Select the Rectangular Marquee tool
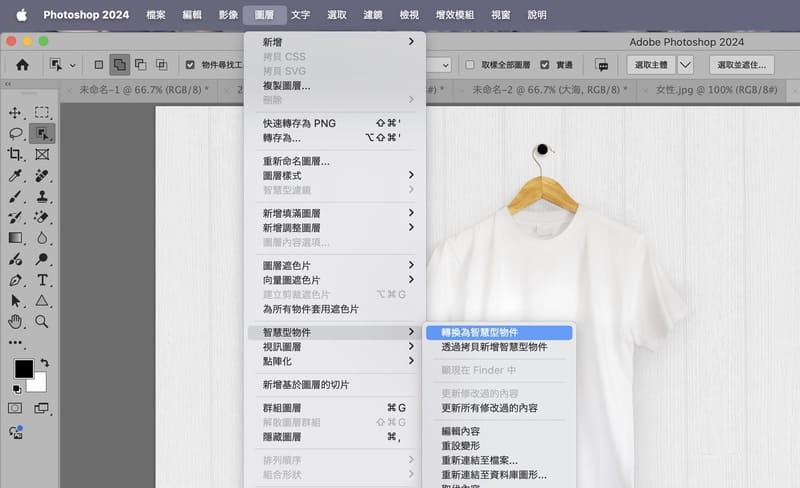This screenshot has width=800, height=488. tap(42, 112)
